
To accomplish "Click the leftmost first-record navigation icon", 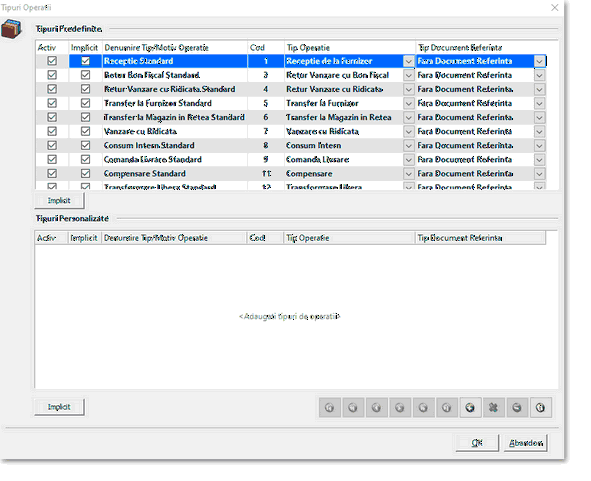I will [x=330, y=407].
